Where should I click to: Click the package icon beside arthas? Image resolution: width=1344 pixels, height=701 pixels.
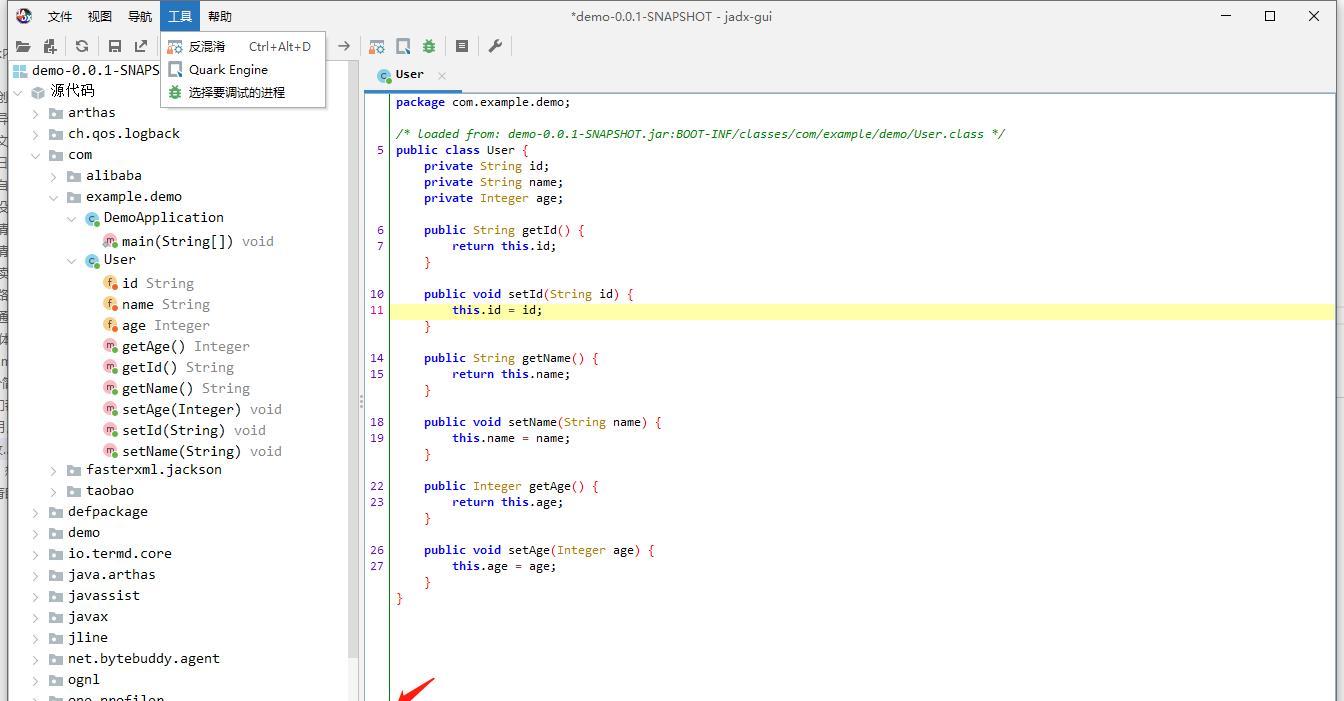(x=56, y=113)
